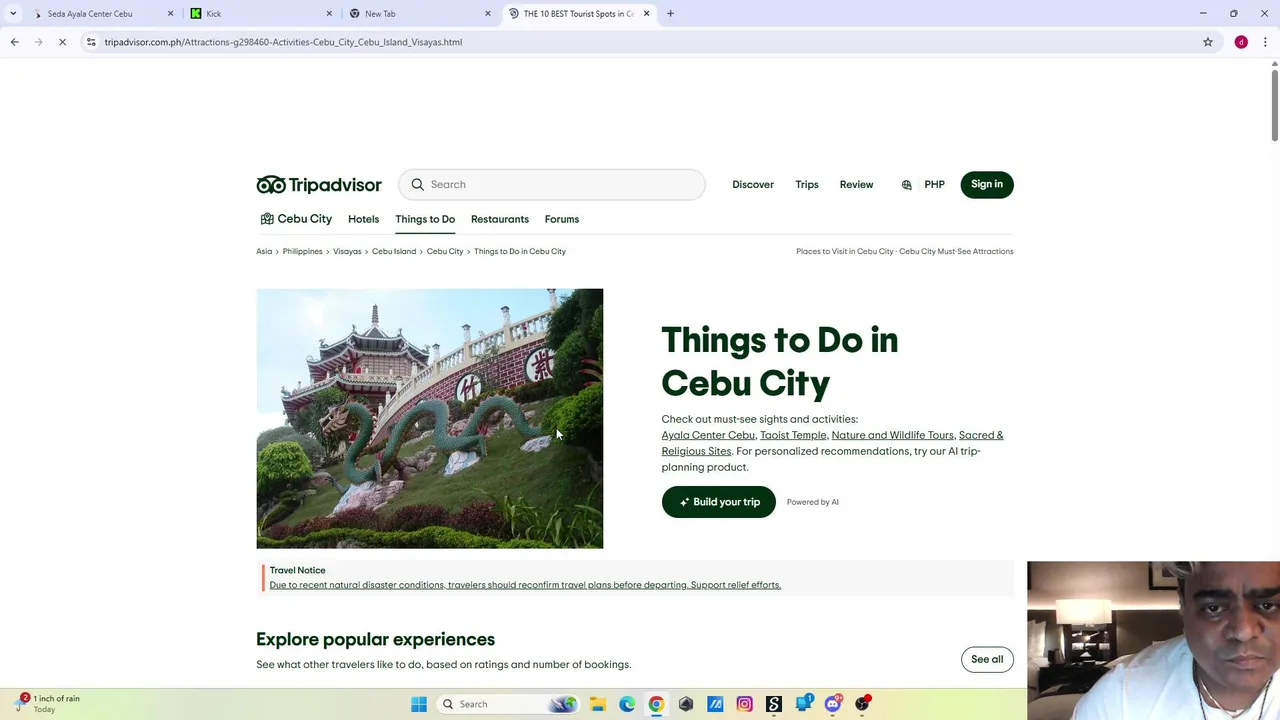
Task: Open the weather widget showing rain
Action: (x=48, y=704)
